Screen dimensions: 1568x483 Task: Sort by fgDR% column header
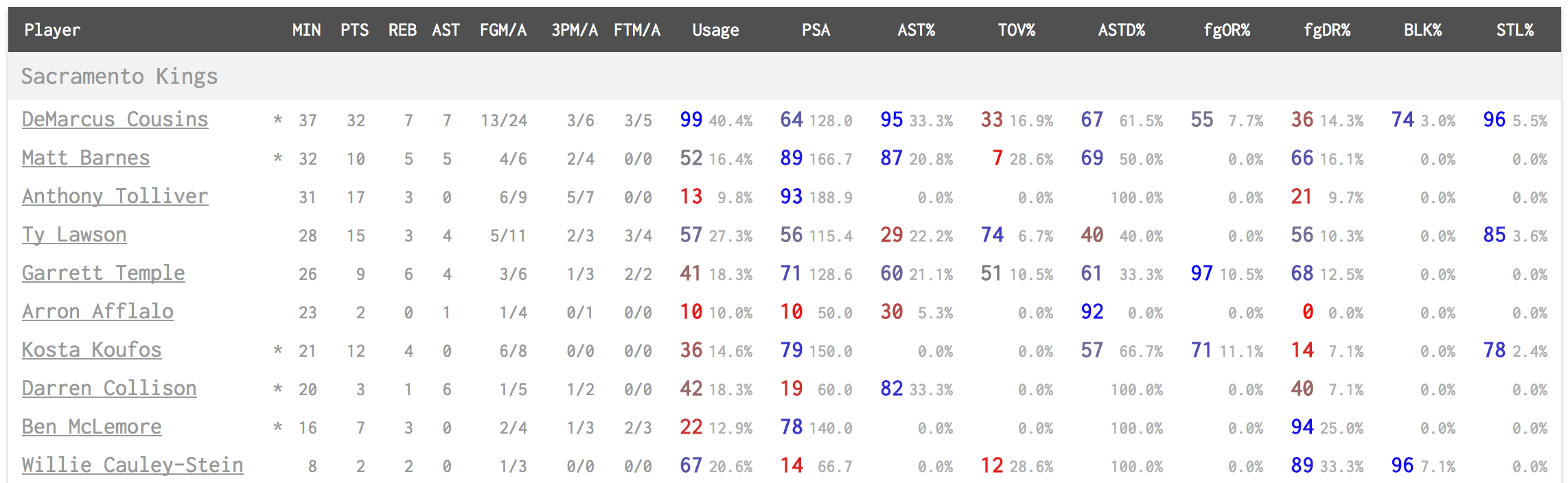pyautogui.click(x=1326, y=30)
